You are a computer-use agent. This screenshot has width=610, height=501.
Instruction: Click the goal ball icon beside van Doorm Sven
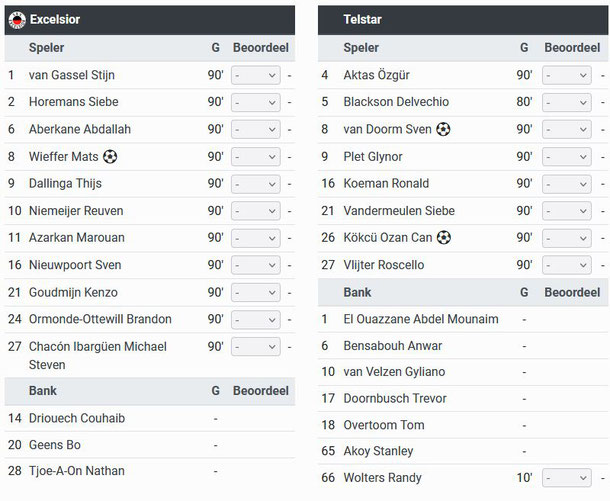point(443,129)
